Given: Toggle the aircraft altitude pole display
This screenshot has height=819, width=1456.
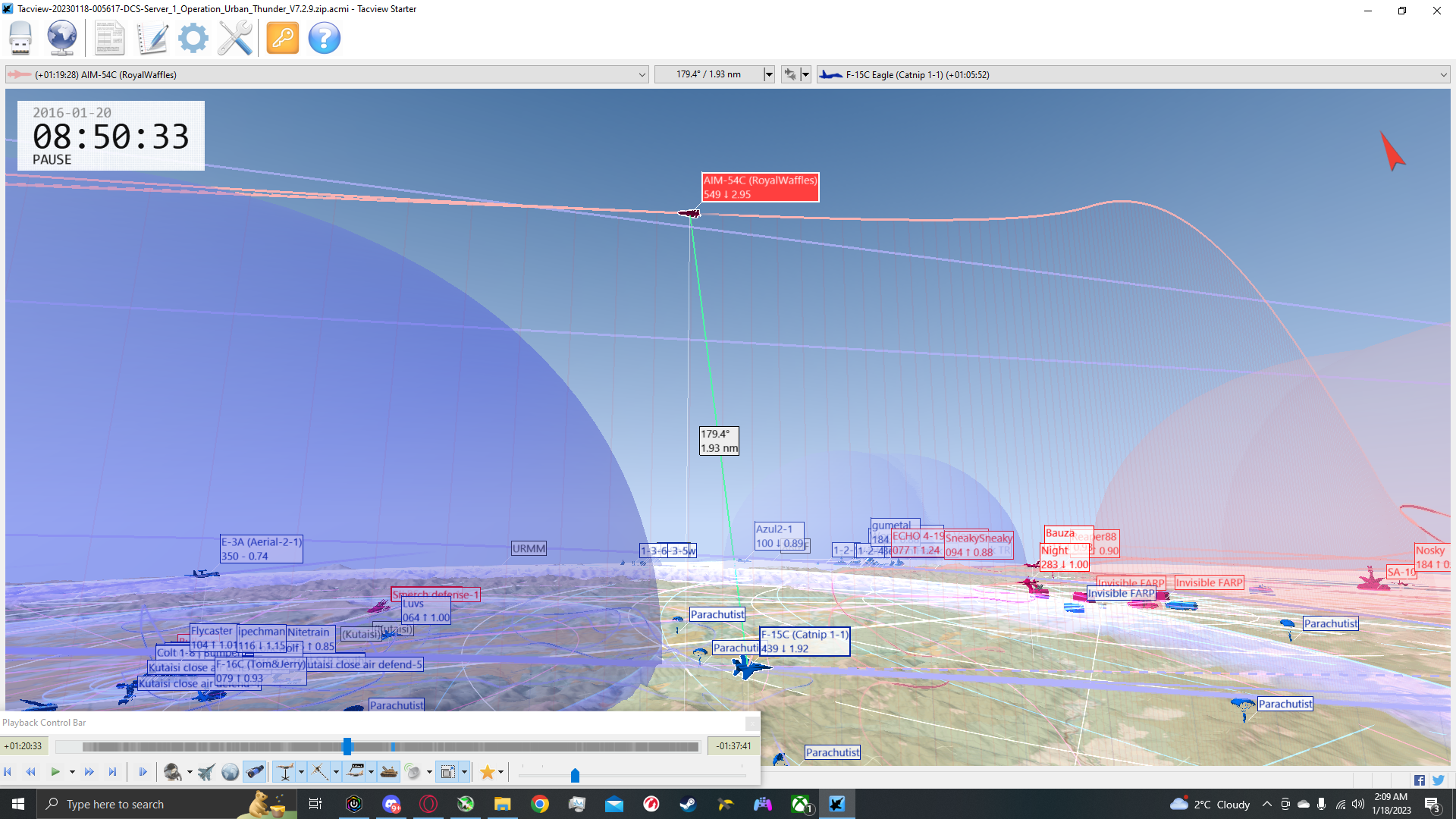Looking at the screenshot, I should pyautogui.click(x=285, y=772).
